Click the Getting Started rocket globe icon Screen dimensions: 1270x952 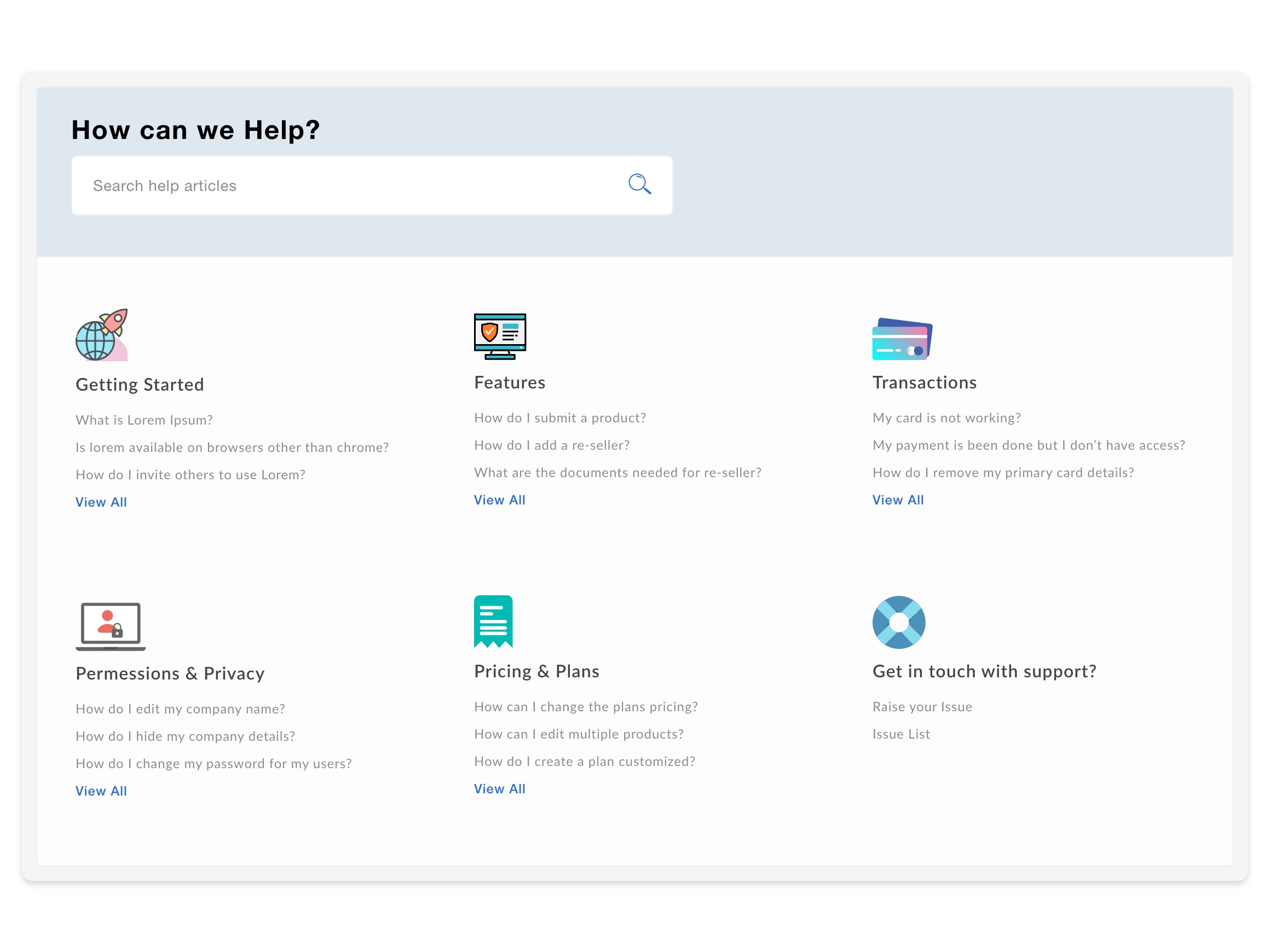pos(102,335)
